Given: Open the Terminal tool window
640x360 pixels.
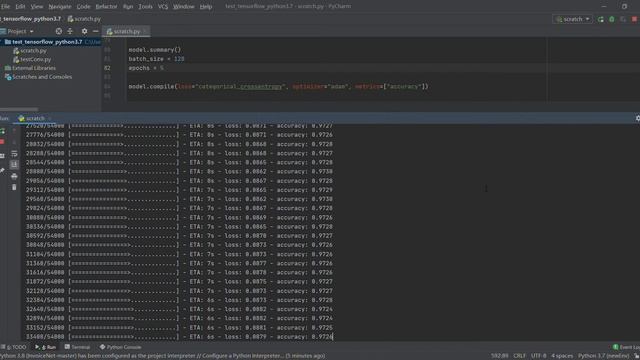Looking at the screenshot, I should point(77,347).
